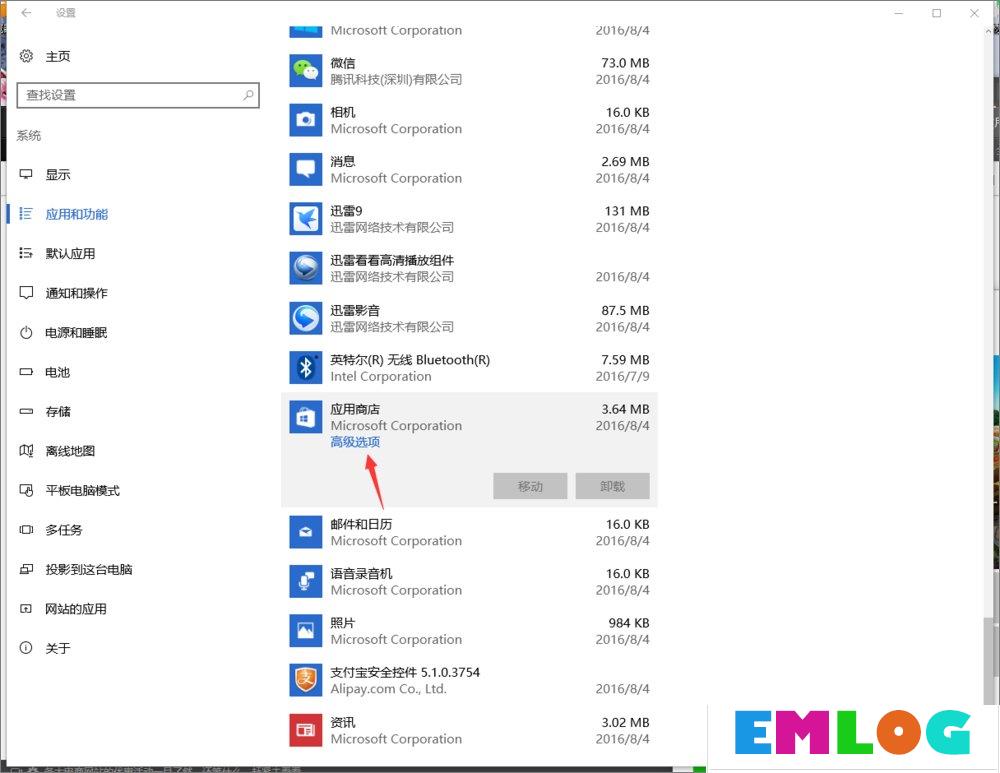Image resolution: width=1000 pixels, height=773 pixels.
Task: Click Intel Corporation publisher text
Action: (381, 376)
